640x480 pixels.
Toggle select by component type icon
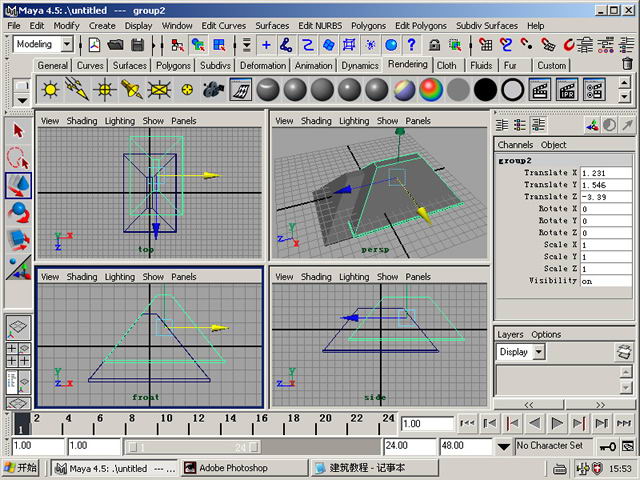click(219, 45)
